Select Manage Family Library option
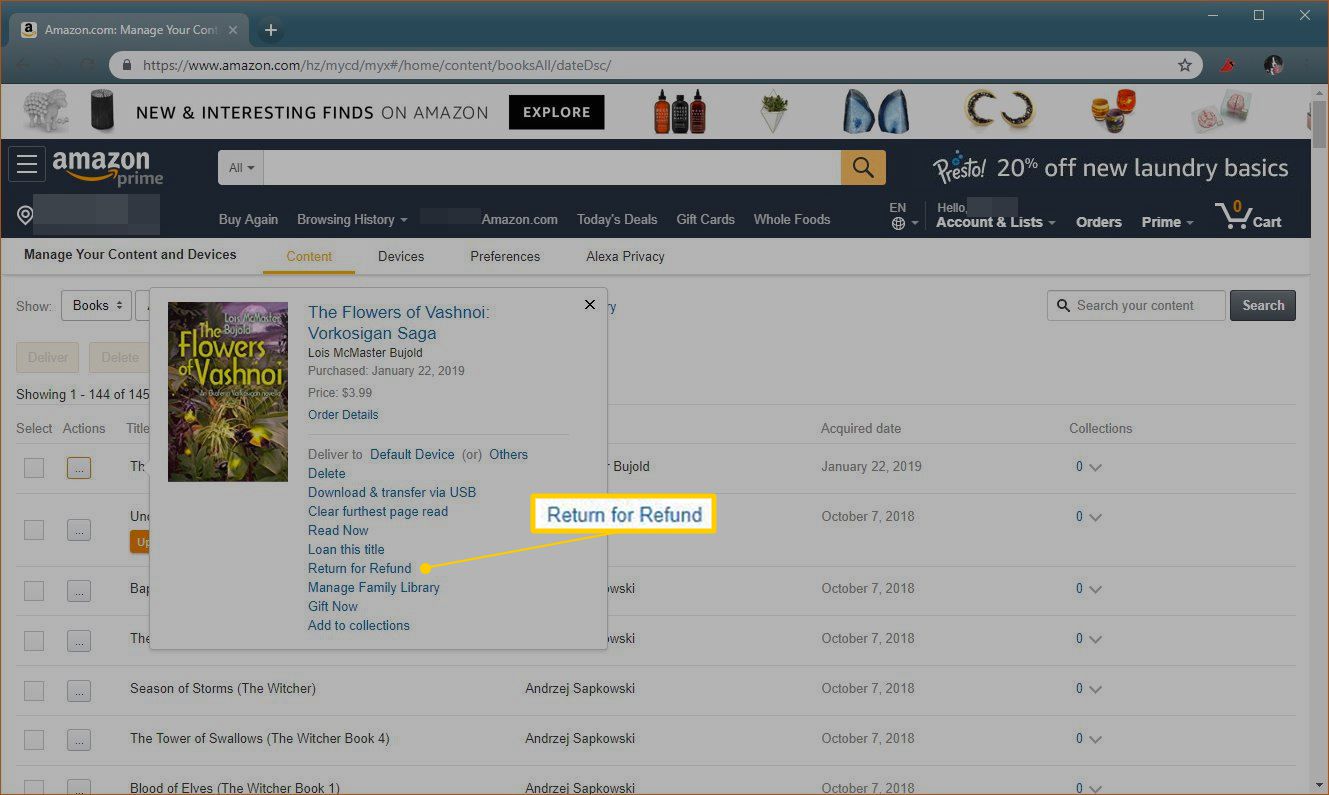1329x795 pixels. 374,587
